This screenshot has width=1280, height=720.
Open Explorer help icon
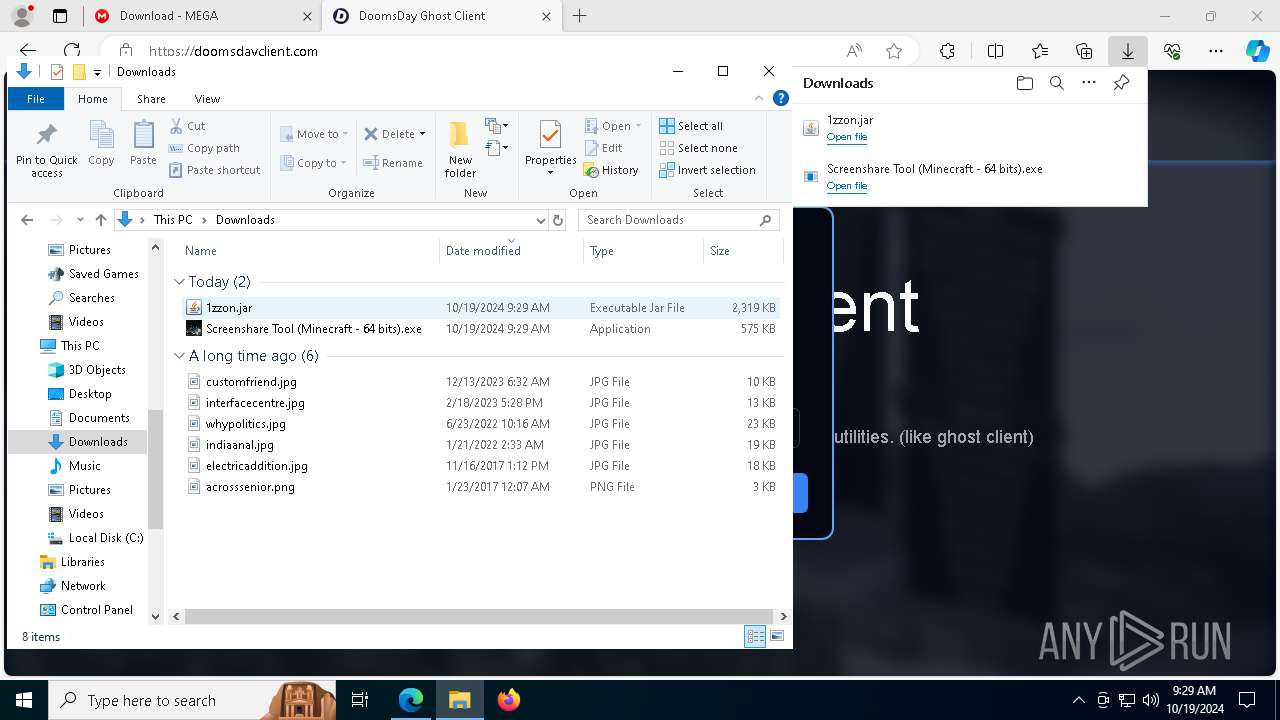(781, 98)
